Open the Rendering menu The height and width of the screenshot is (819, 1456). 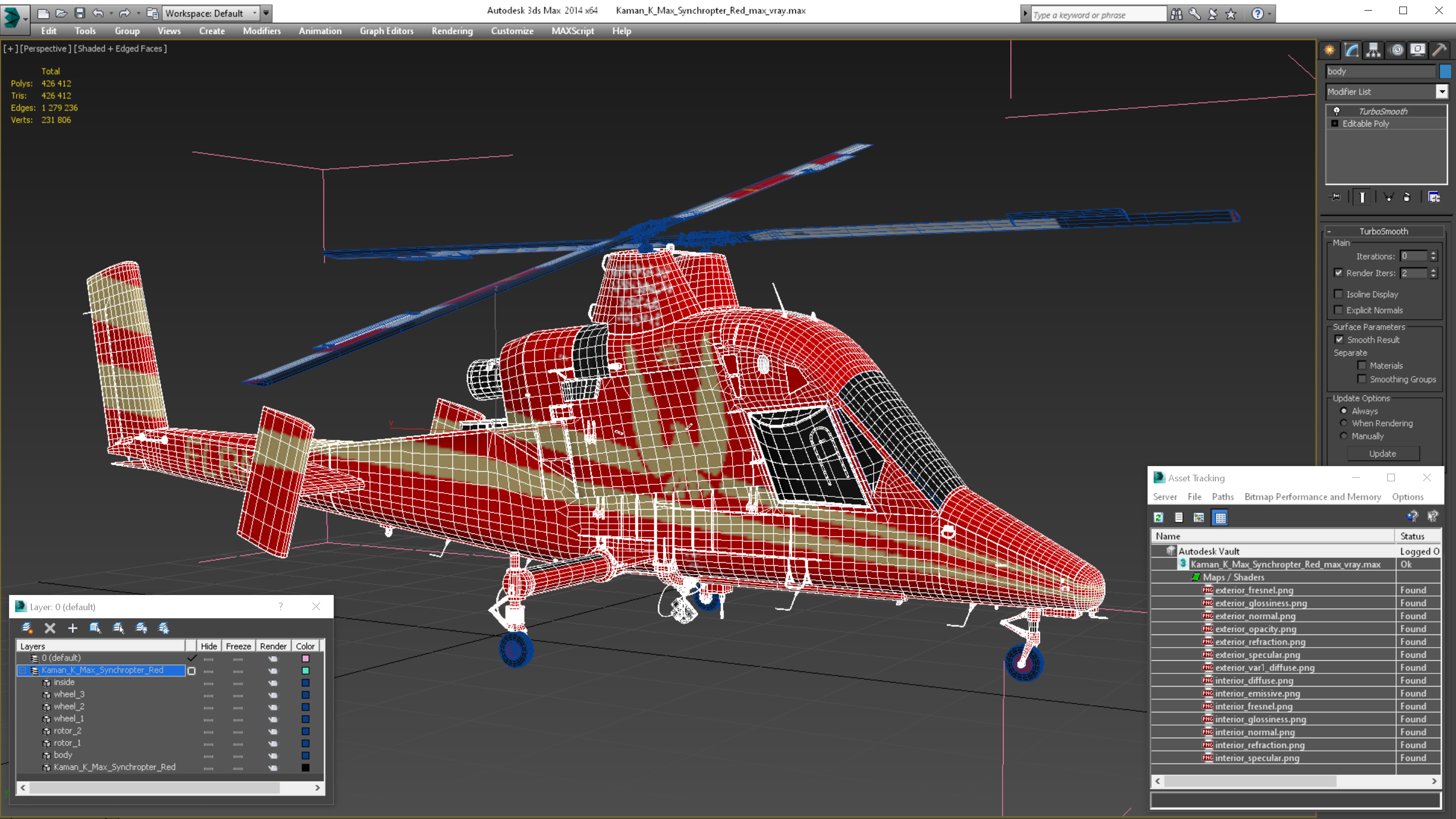451,31
